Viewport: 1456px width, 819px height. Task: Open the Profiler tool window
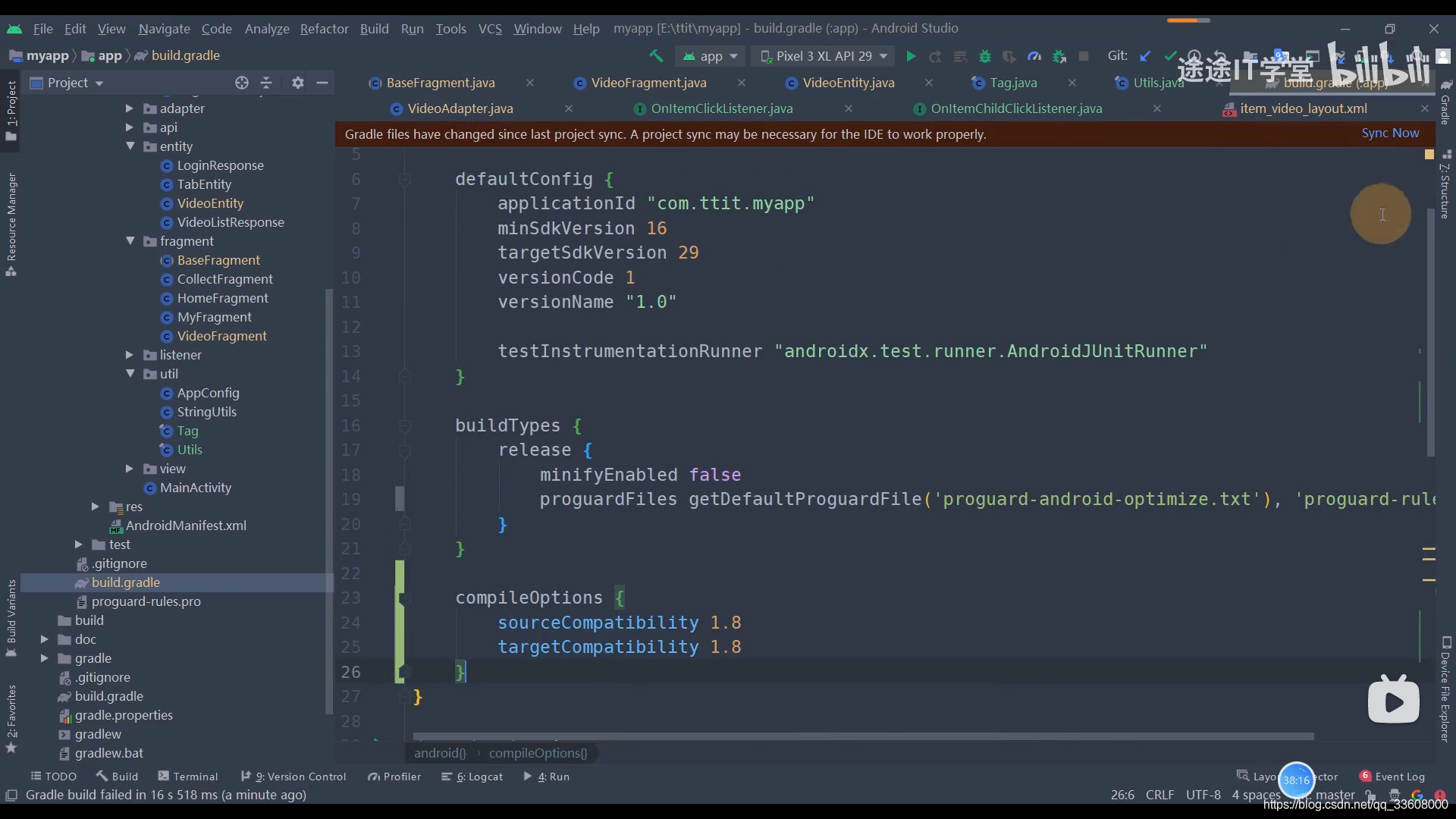pyautogui.click(x=394, y=777)
